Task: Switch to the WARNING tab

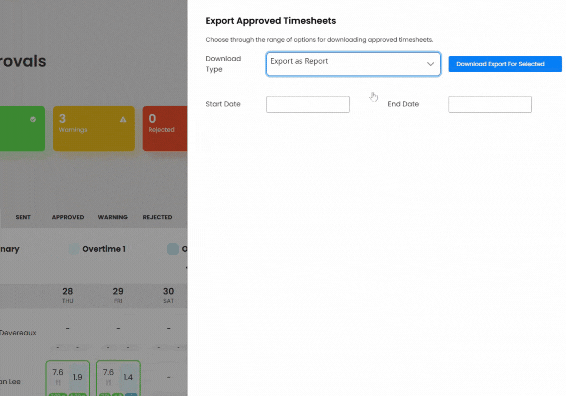Action: (x=113, y=217)
